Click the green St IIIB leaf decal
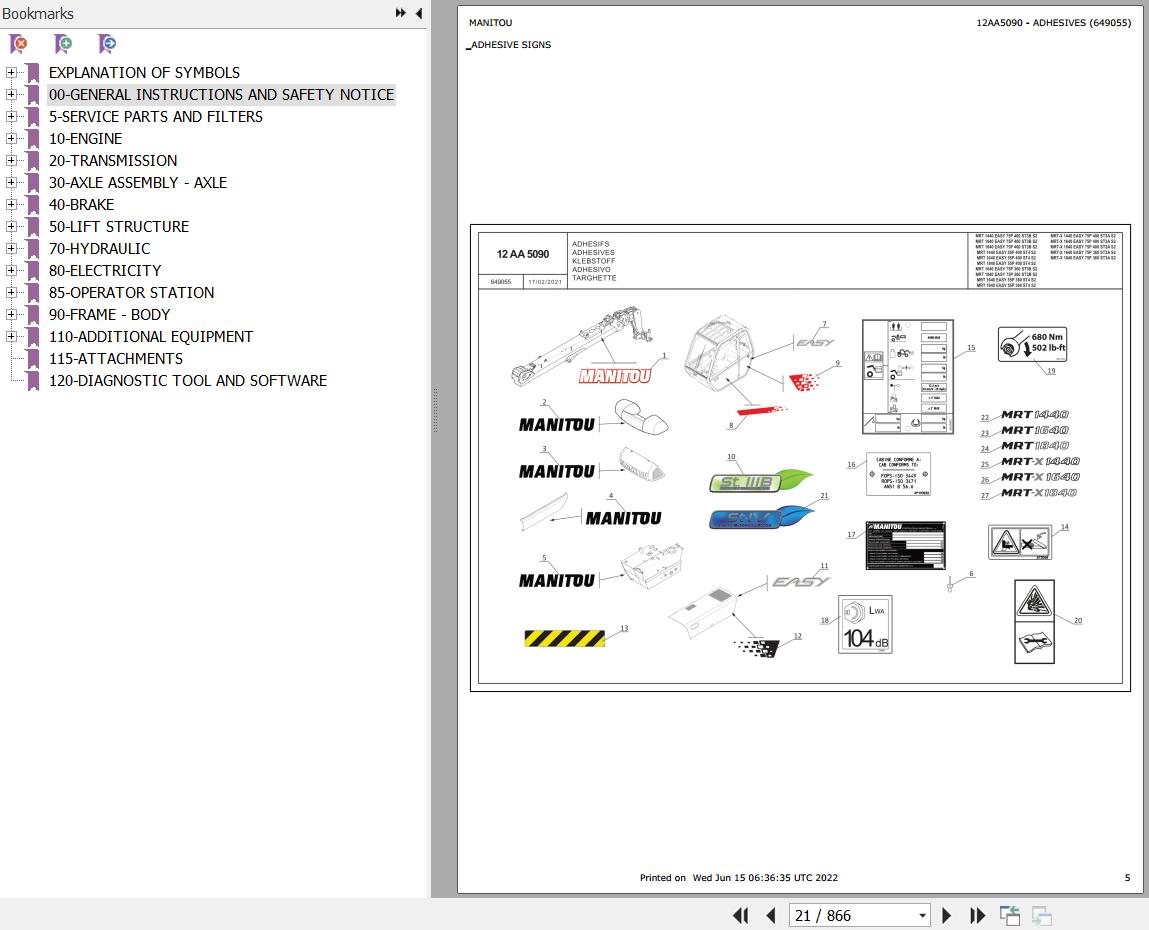 (x=761, y=481)
